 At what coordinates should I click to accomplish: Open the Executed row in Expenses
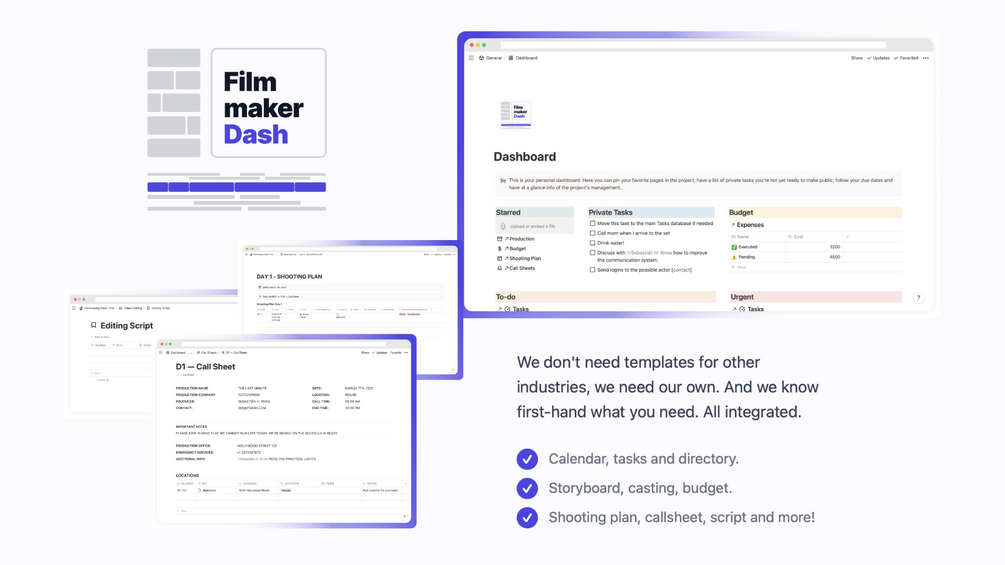tap(744, 247)
